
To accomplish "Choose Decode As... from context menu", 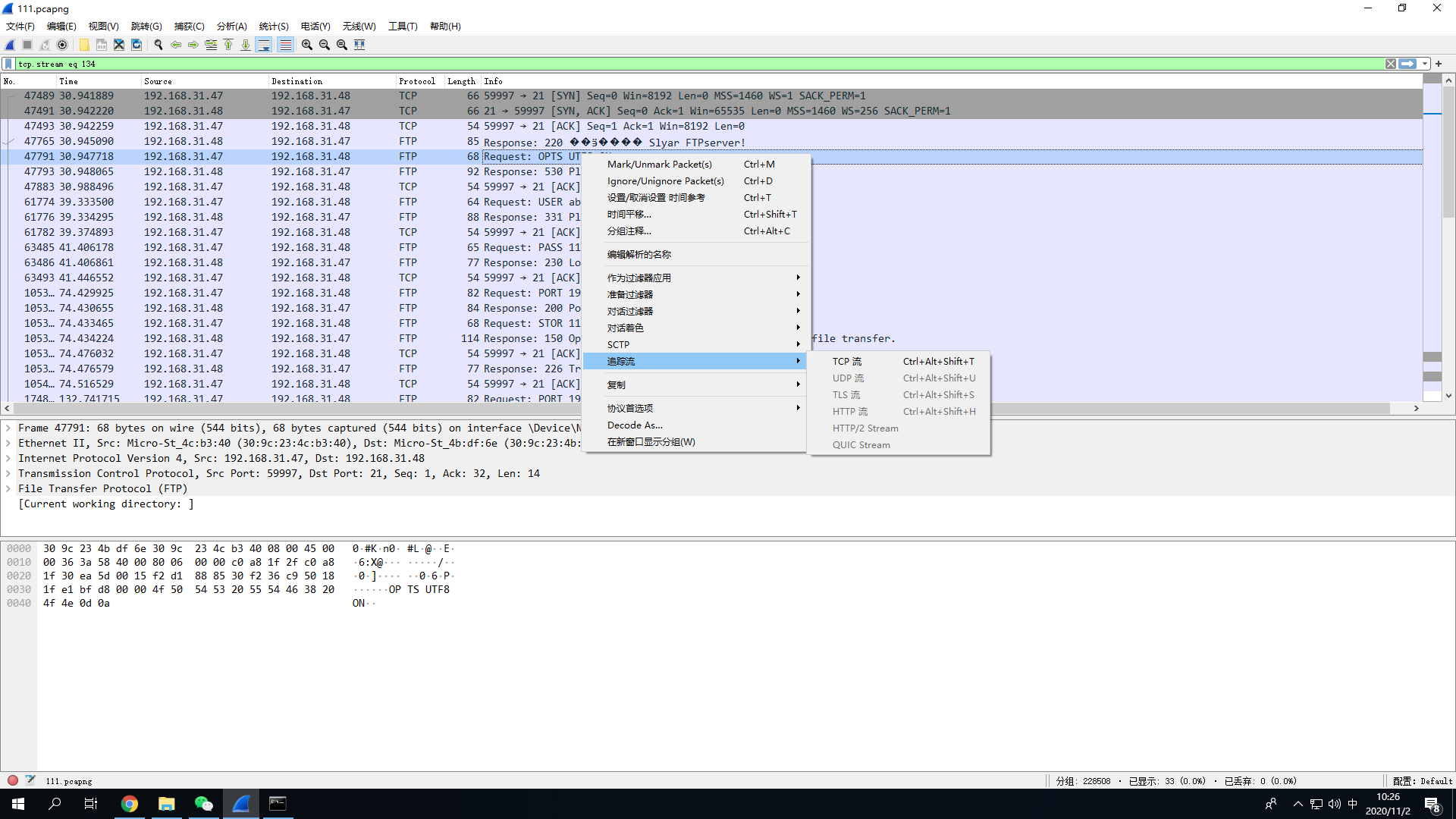I will coord(635,425).
